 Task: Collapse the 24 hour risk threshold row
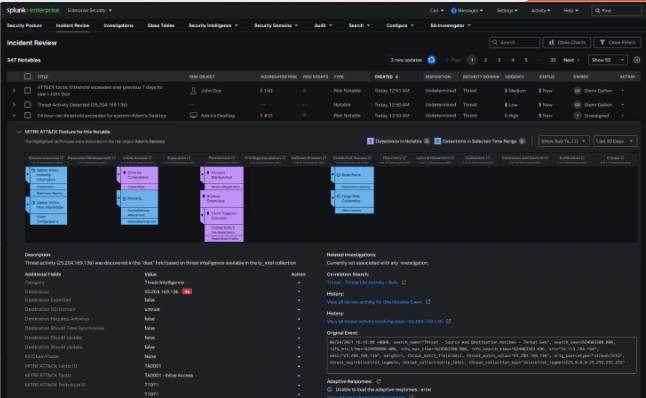pyautogui.click(x=14, y=116)
